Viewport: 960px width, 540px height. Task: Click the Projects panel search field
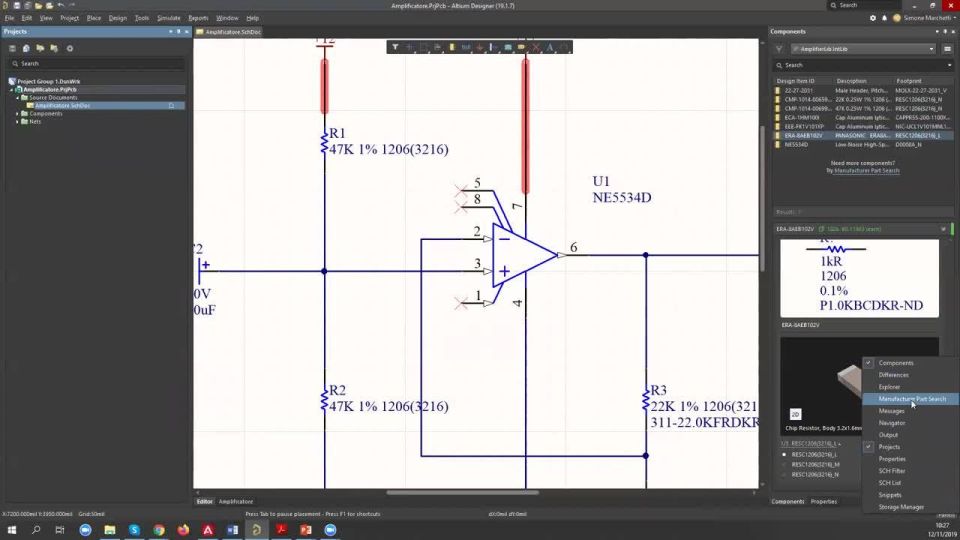(x=97, y=64)
